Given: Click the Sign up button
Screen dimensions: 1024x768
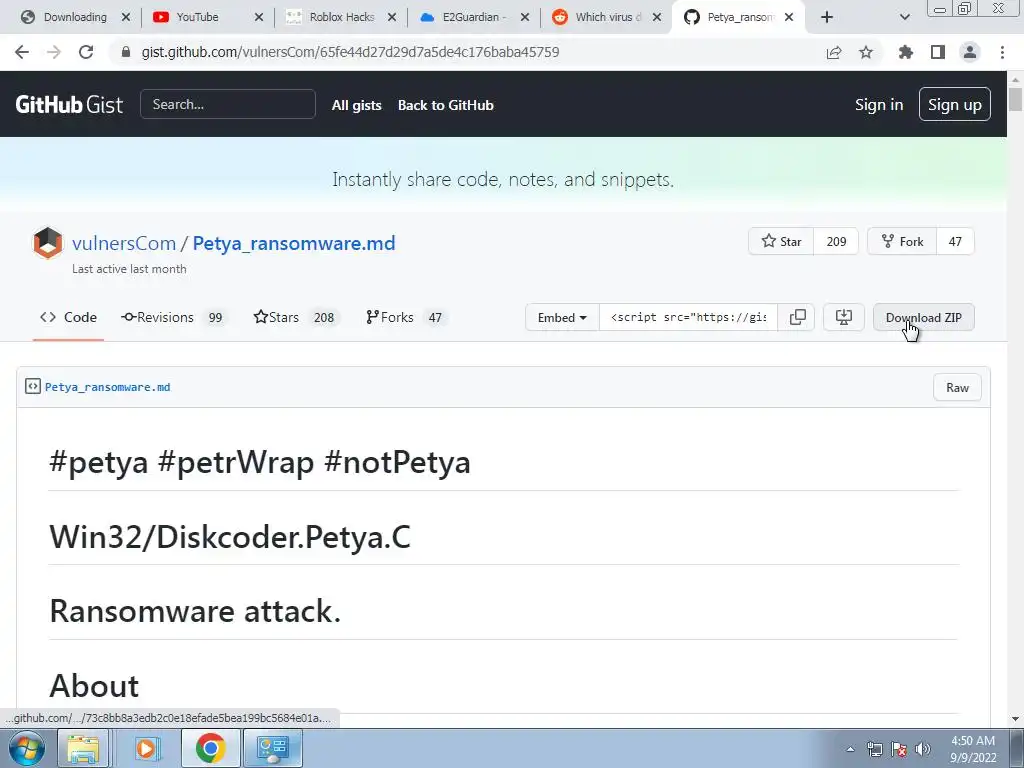Looking at the screenshot, I should (955, 104).
